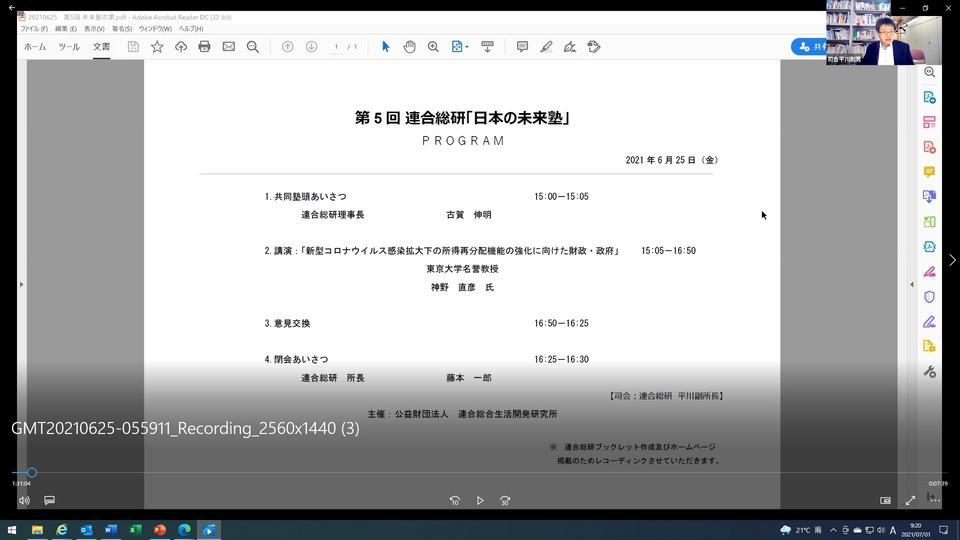Click the yellow comment icon in right pane
This screenshot has width=960, height=540.
929,172
